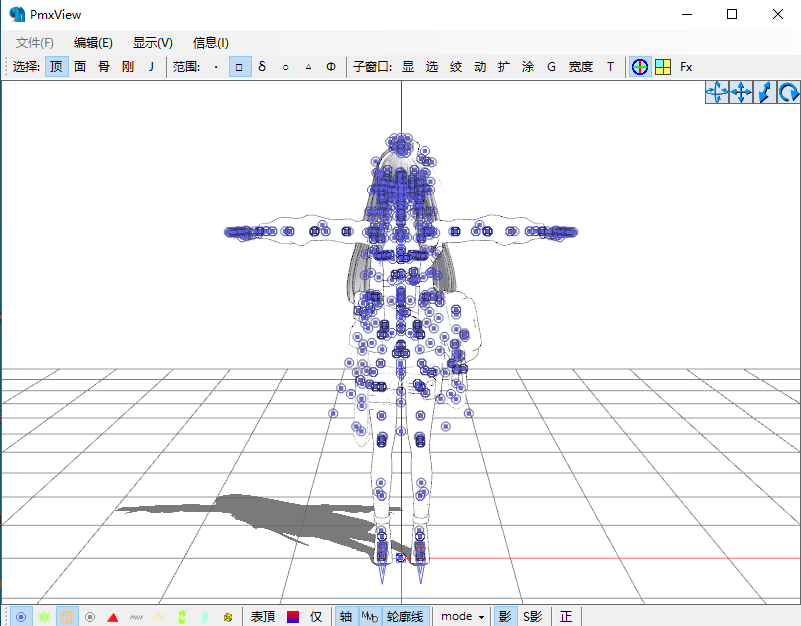Toggle the 影 shadow display
This screenshot has height=626, width=801.
503,616
